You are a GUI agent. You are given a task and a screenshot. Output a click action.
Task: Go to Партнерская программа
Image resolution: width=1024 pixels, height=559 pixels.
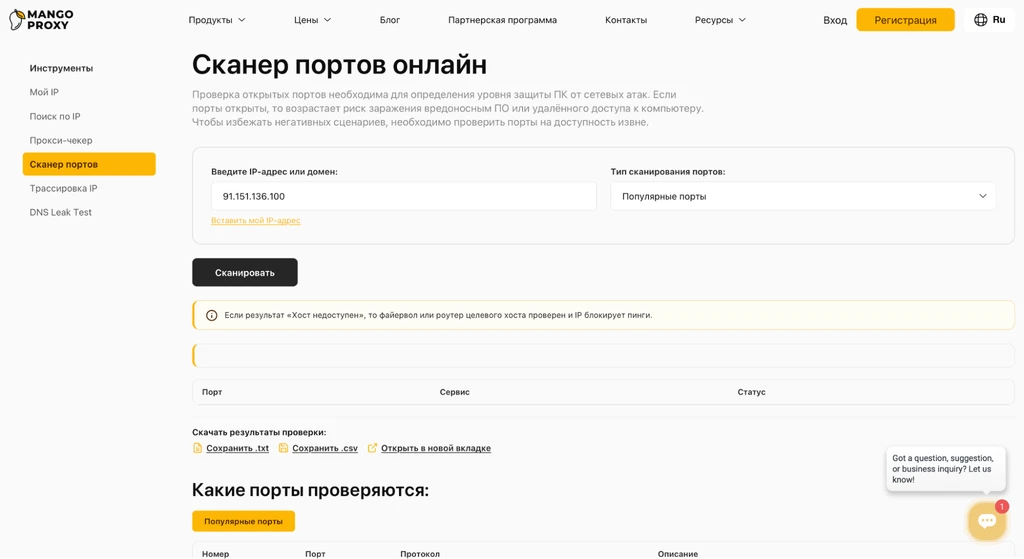[x=502, y=20]
